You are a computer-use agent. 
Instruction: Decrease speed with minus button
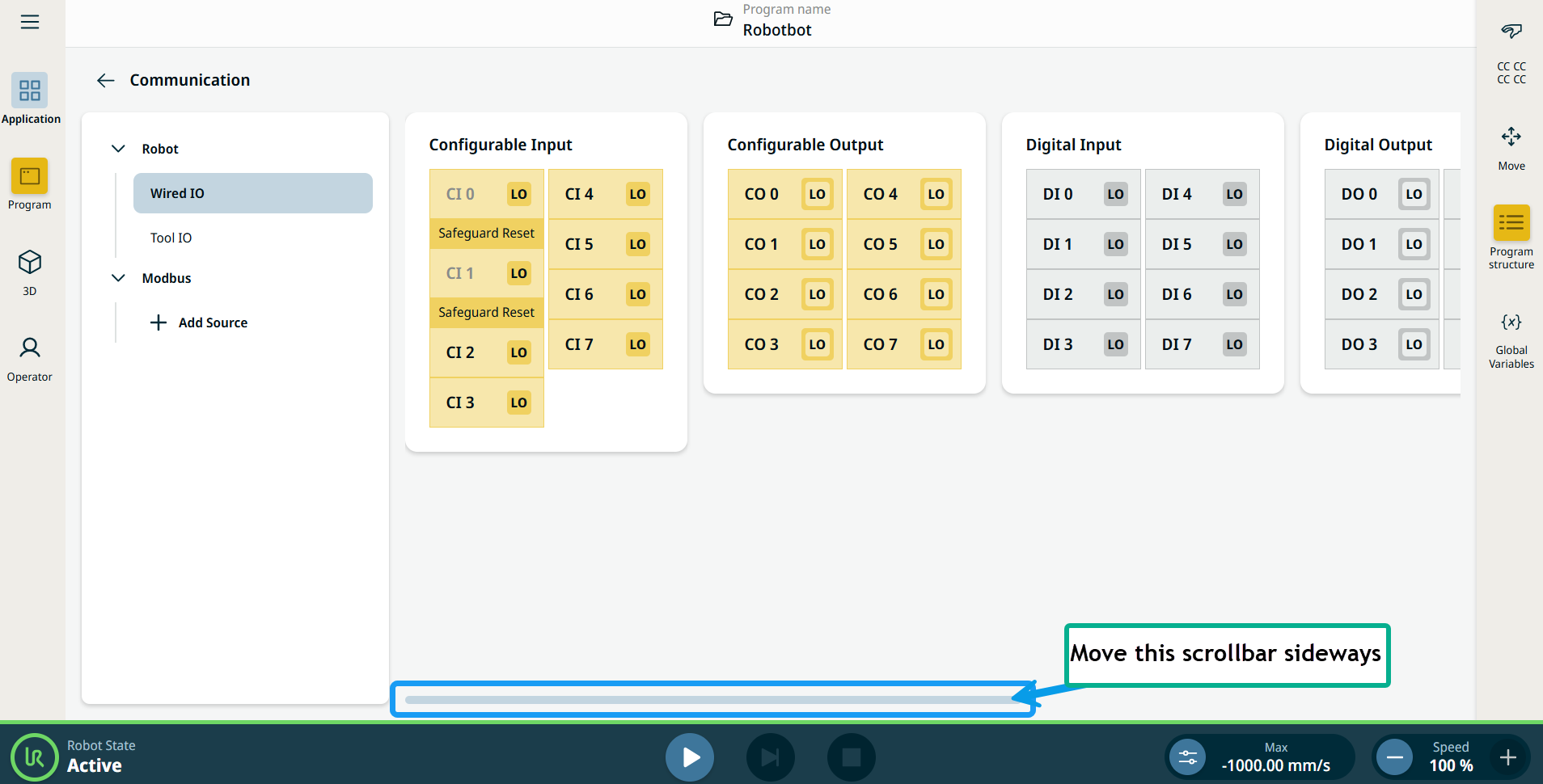coord(1394,757)
